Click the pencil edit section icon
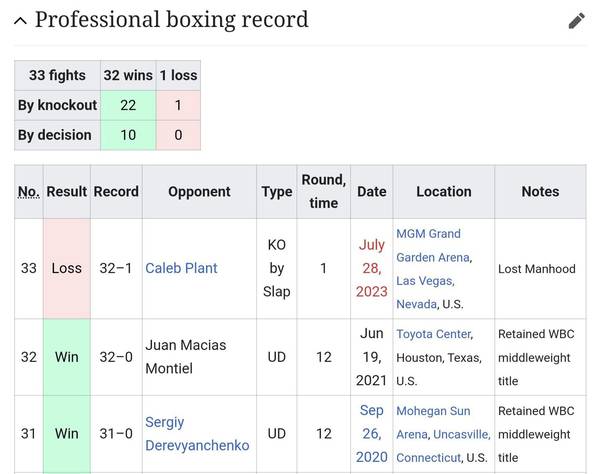The width and height of the screenshot is (600, 474). [x=577, y=21]
